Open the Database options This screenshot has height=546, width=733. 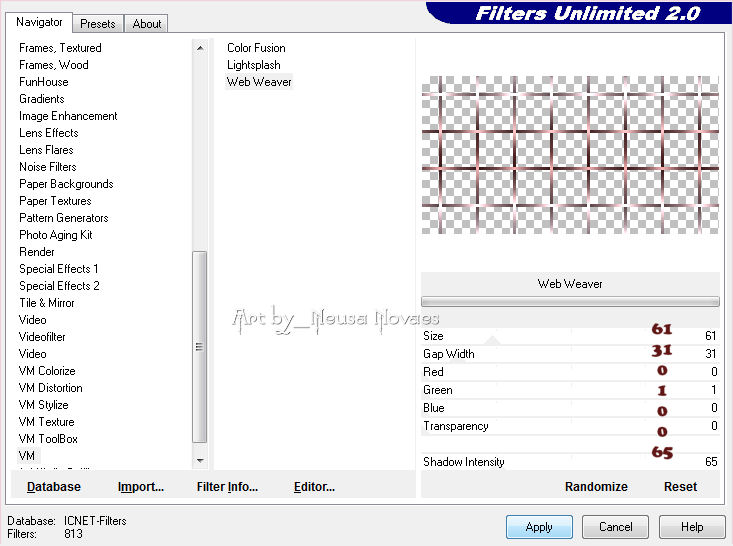pyautogui.click(x=54, y=487)
